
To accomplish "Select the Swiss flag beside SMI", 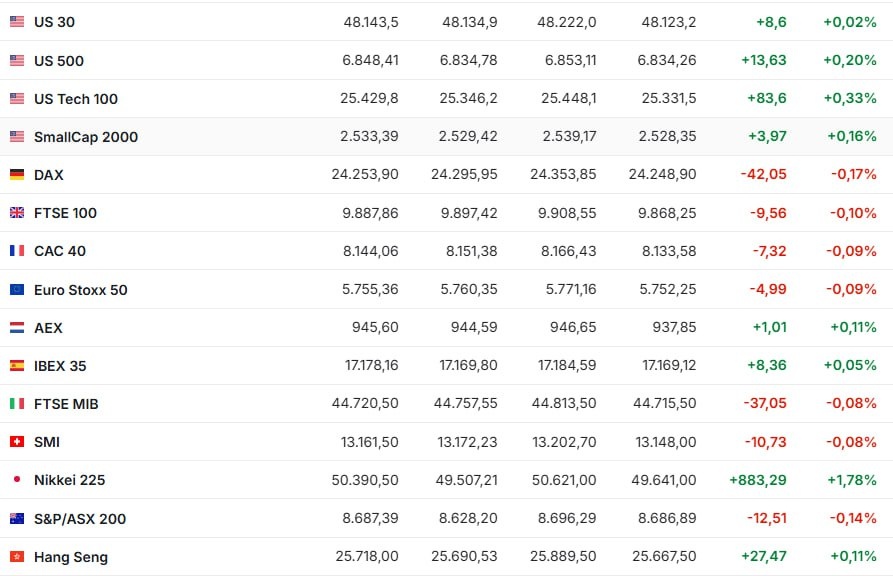I will click(17, 442).
